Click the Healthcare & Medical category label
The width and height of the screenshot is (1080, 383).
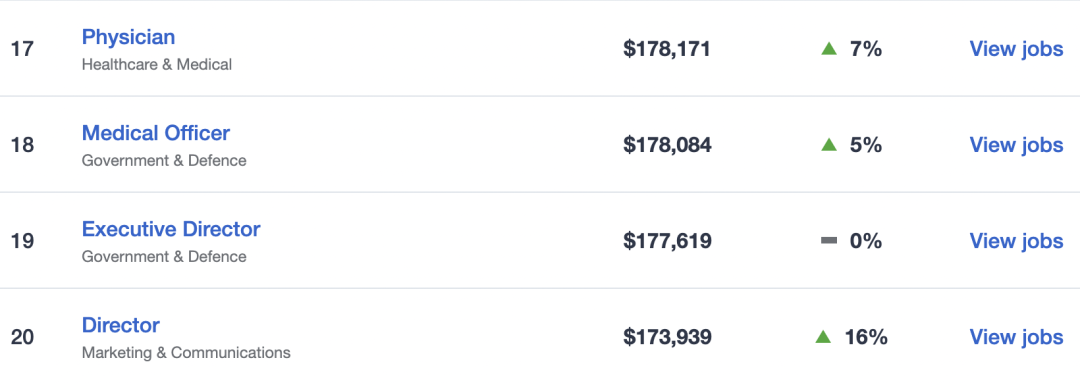(x=157, y=65)
